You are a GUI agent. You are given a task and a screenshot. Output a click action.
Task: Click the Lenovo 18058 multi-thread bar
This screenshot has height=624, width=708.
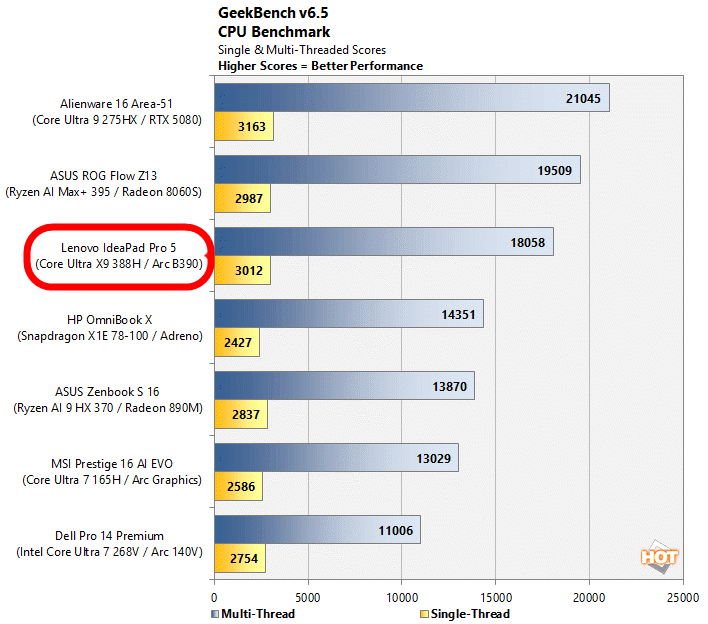click(x=383, y=242)
